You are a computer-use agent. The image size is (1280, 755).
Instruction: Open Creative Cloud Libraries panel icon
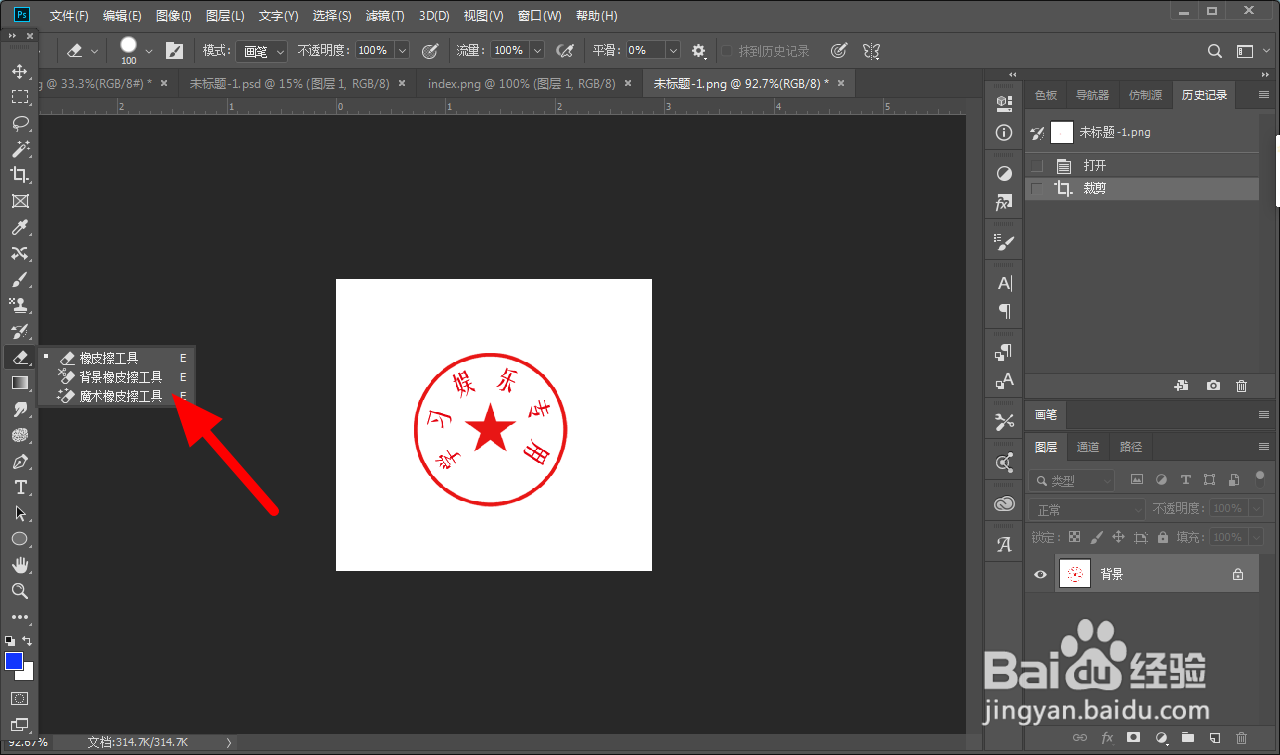1004,504
